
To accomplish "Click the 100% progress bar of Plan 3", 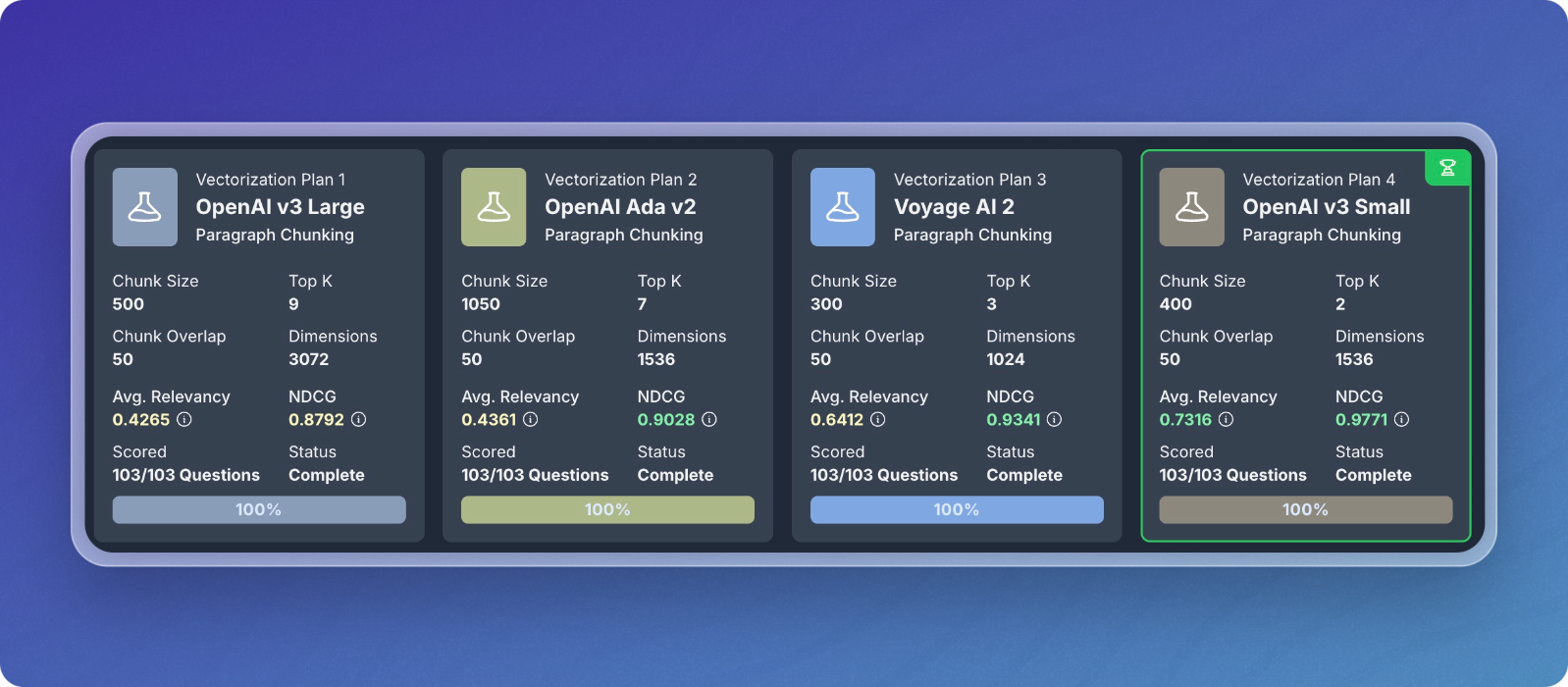I will tap(957, 509).
